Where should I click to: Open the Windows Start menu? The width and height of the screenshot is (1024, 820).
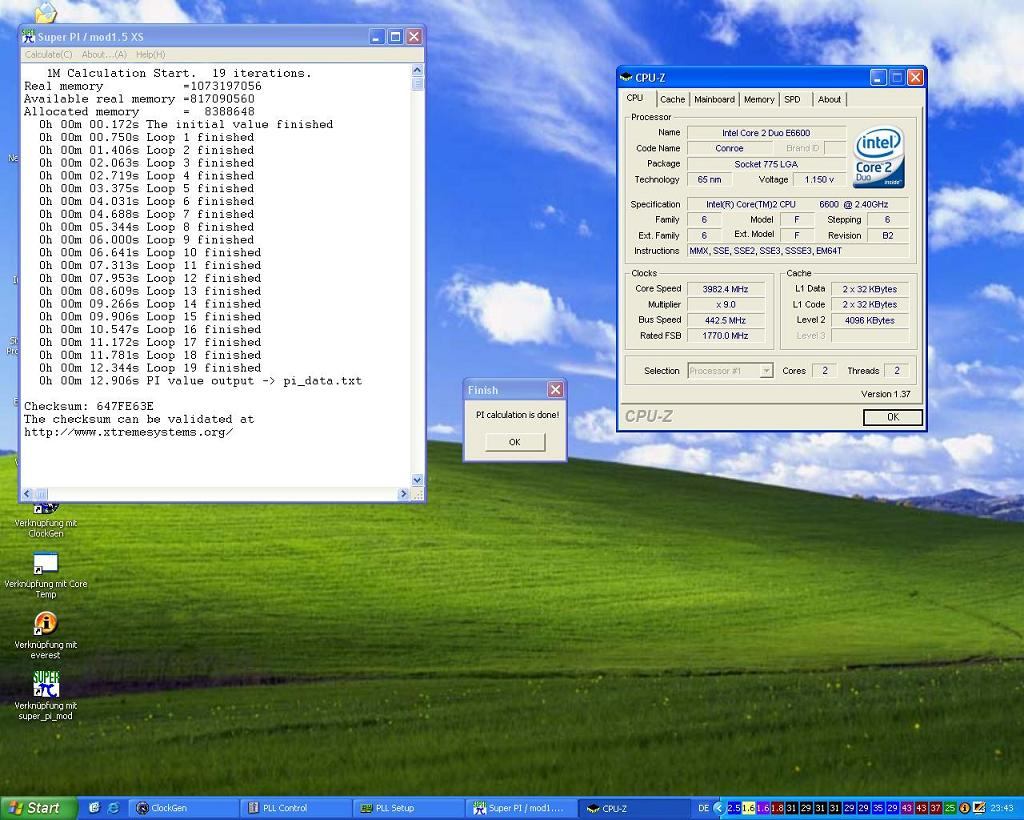point(38,808)
